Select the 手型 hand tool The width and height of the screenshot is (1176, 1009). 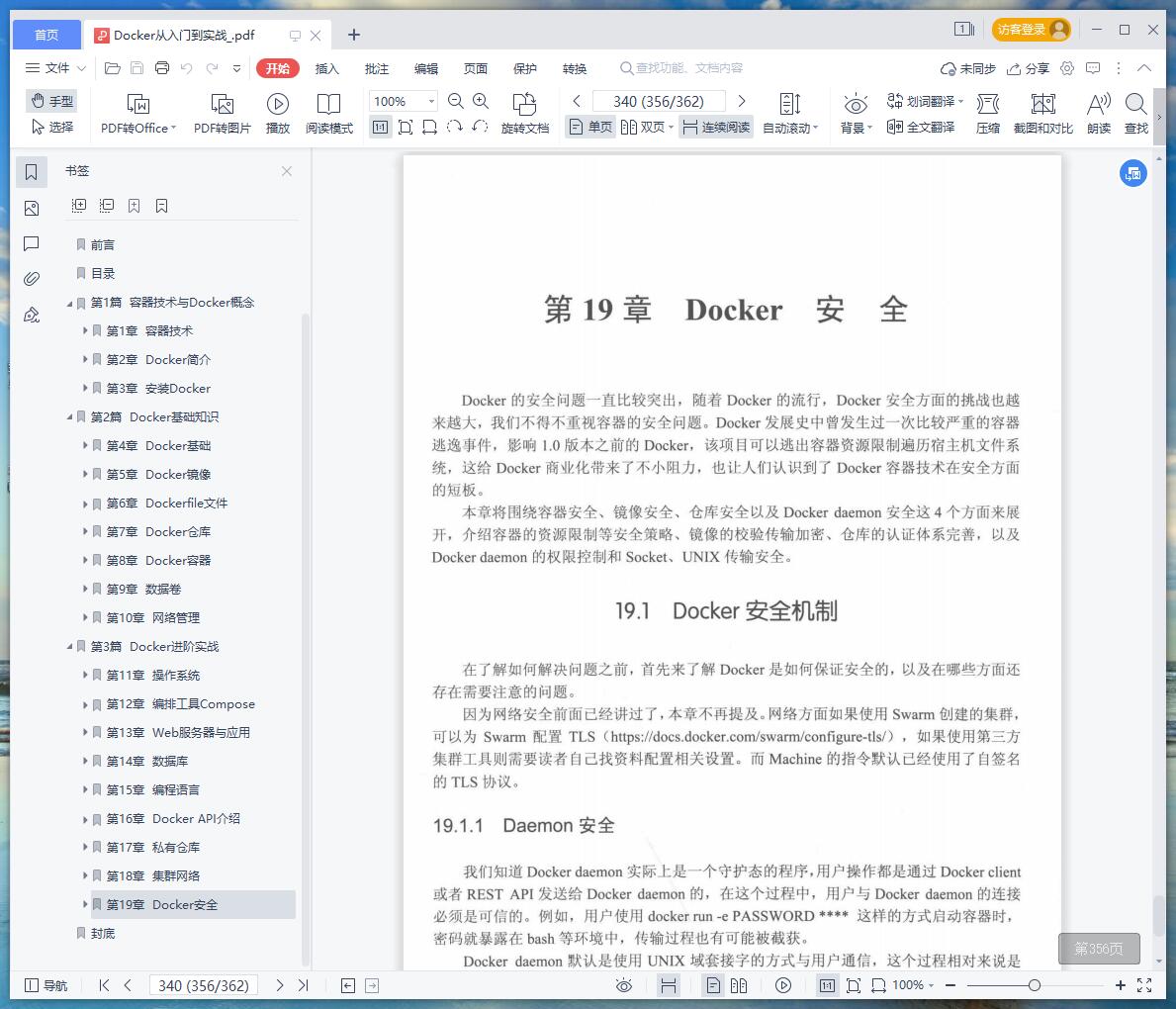52,101
